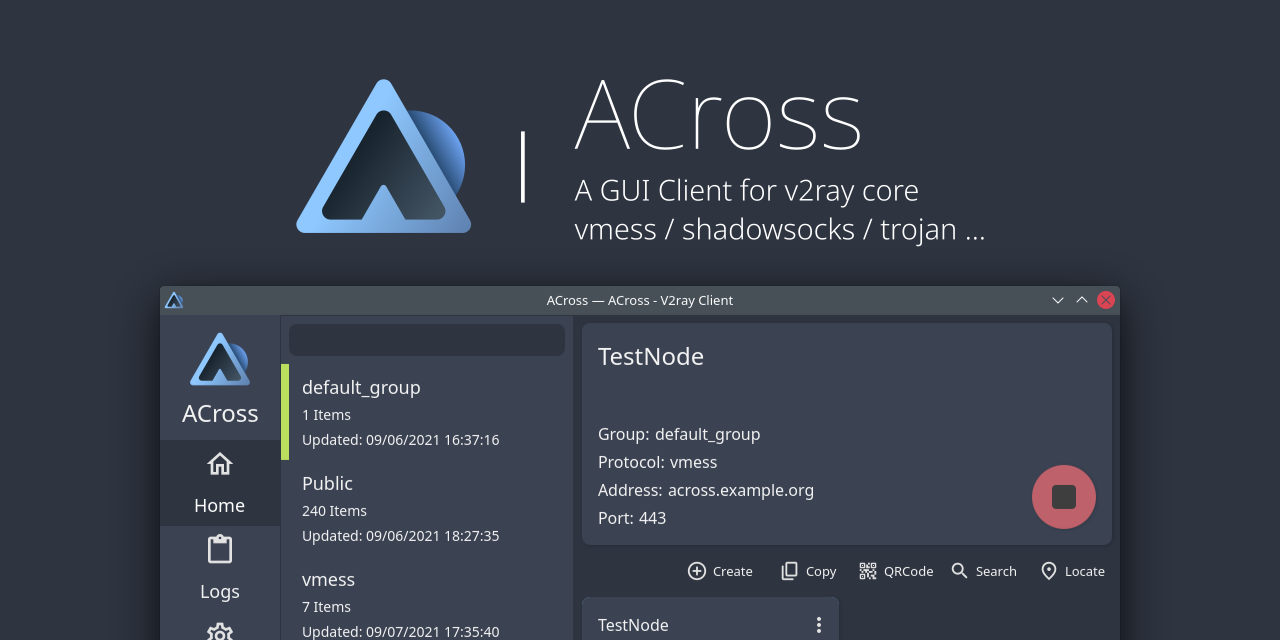
Task: Open settings via the gear icon
Action: point(220,632)
